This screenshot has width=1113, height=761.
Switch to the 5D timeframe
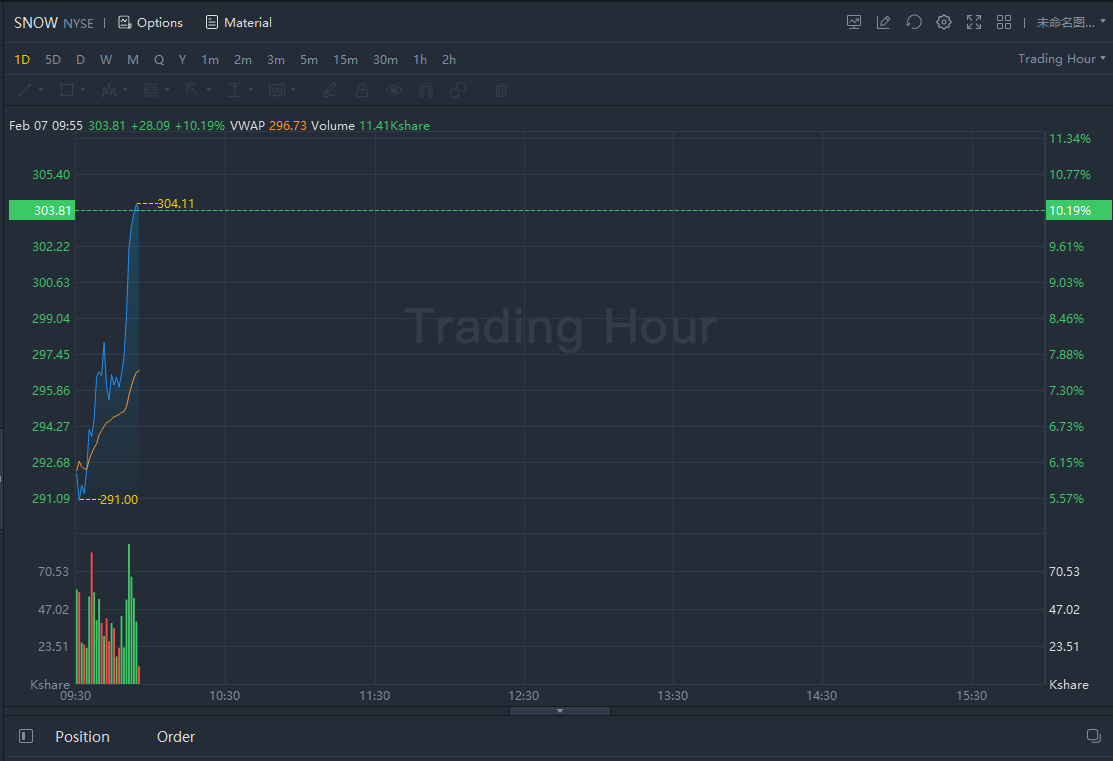point(53,60)
